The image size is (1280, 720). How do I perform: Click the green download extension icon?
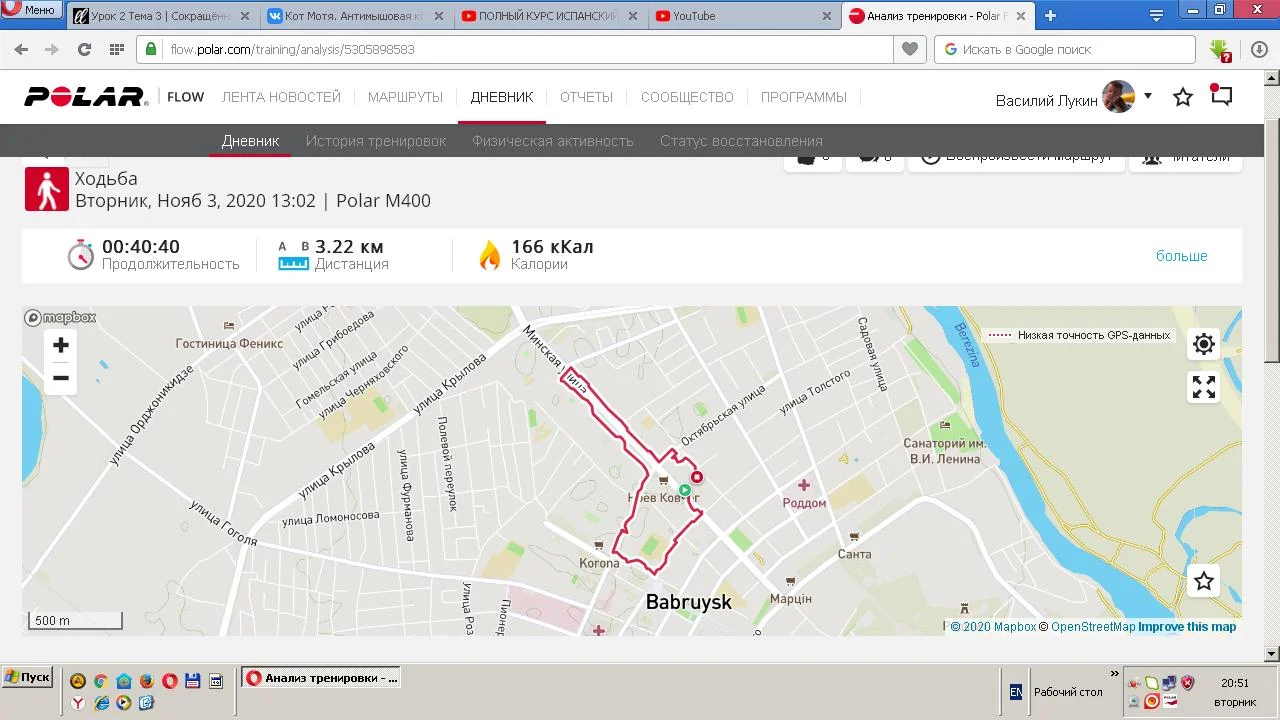click(1219, 50)
